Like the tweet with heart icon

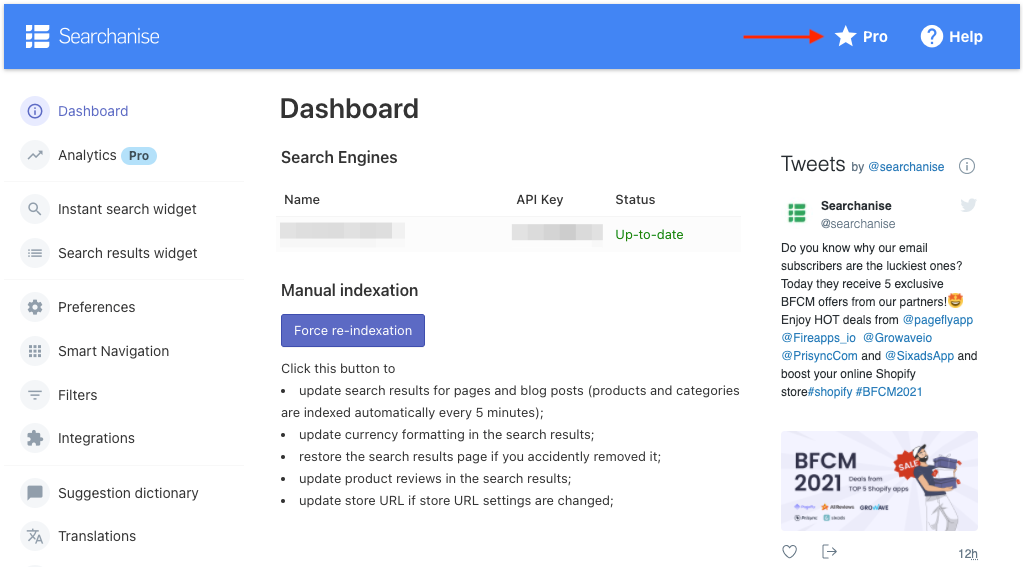pyautogui.click(x=789, y=552)
